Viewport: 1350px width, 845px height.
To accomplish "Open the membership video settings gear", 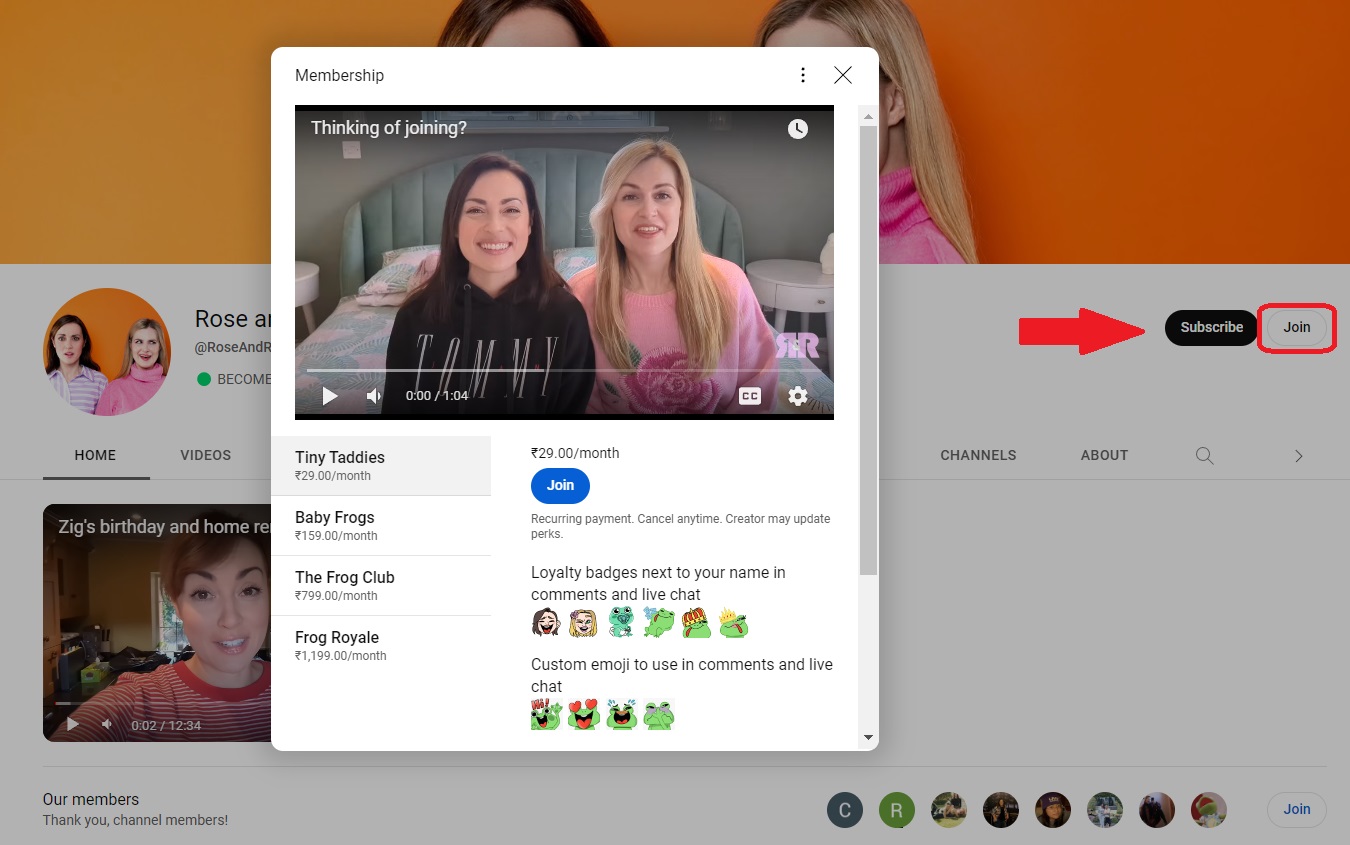I will coord(797,396).
